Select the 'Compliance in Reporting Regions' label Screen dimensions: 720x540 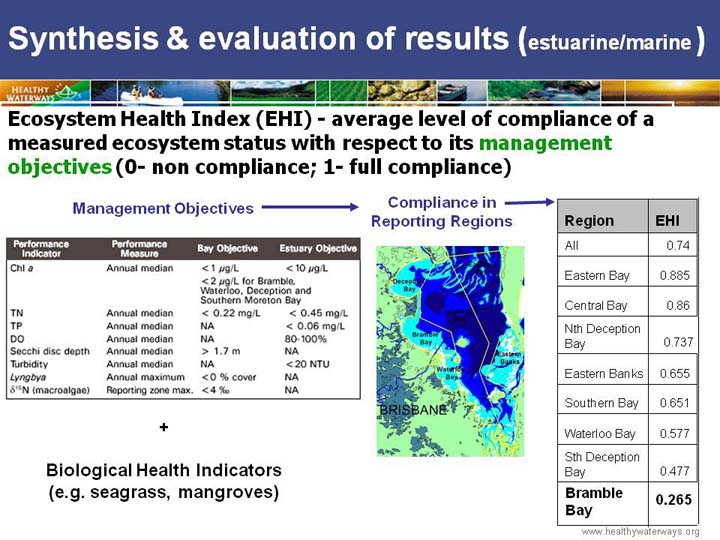pyautogui.click(x=442, y=212)
